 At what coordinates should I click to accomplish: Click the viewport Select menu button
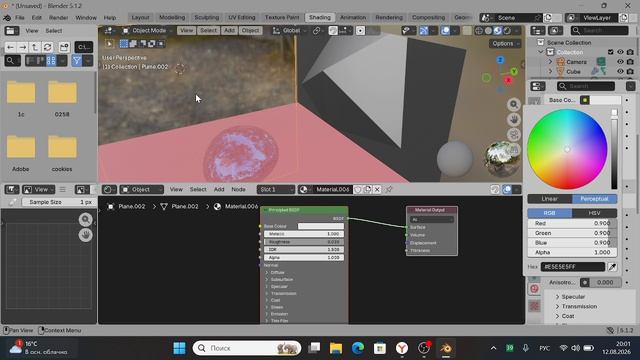(x=208, y=31)
